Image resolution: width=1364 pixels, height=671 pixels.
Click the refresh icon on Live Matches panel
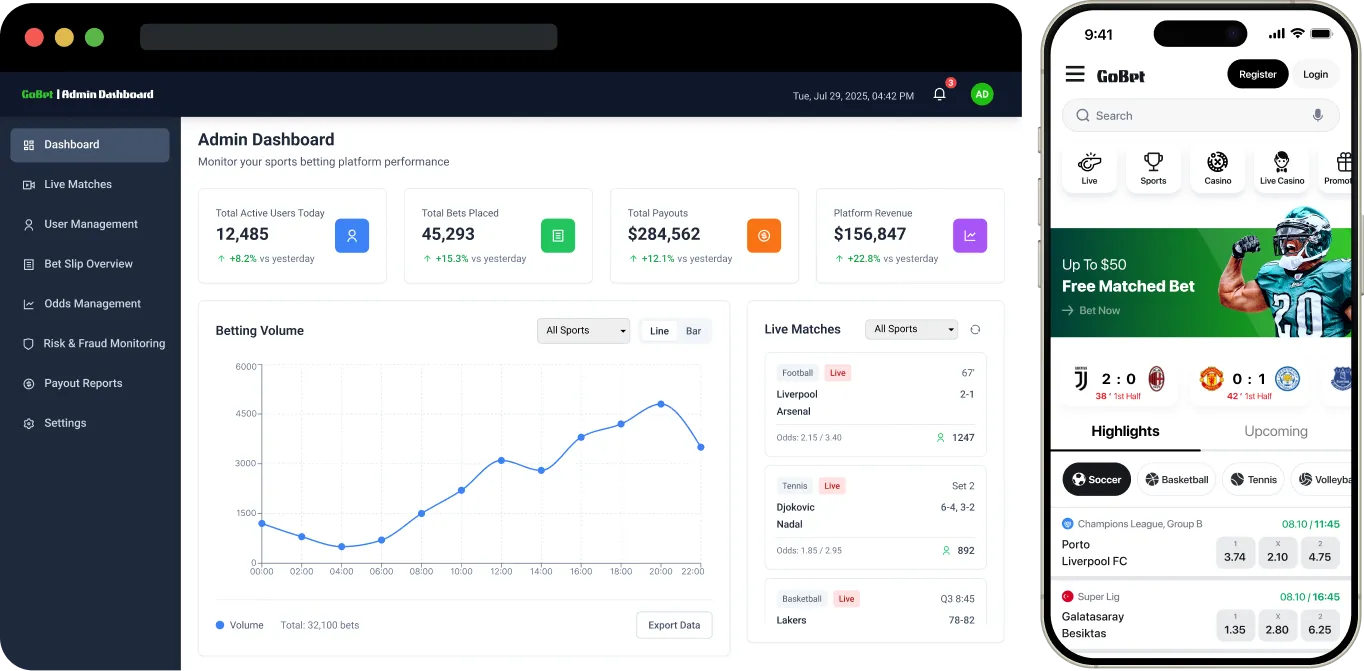976,329
